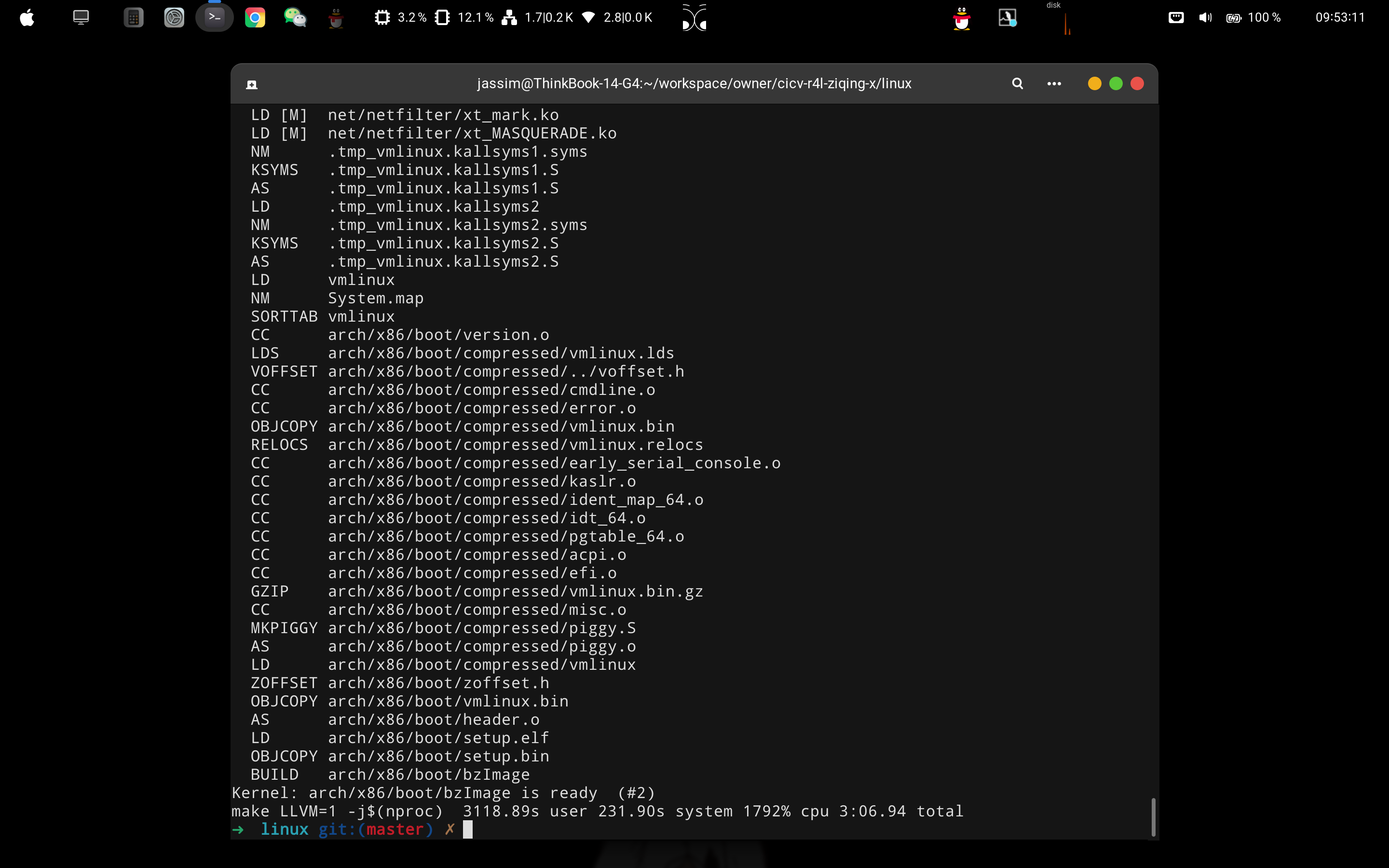Click the Apple logo launcher menu
The height and width of the screenshot is (868, 1389).
27,18
